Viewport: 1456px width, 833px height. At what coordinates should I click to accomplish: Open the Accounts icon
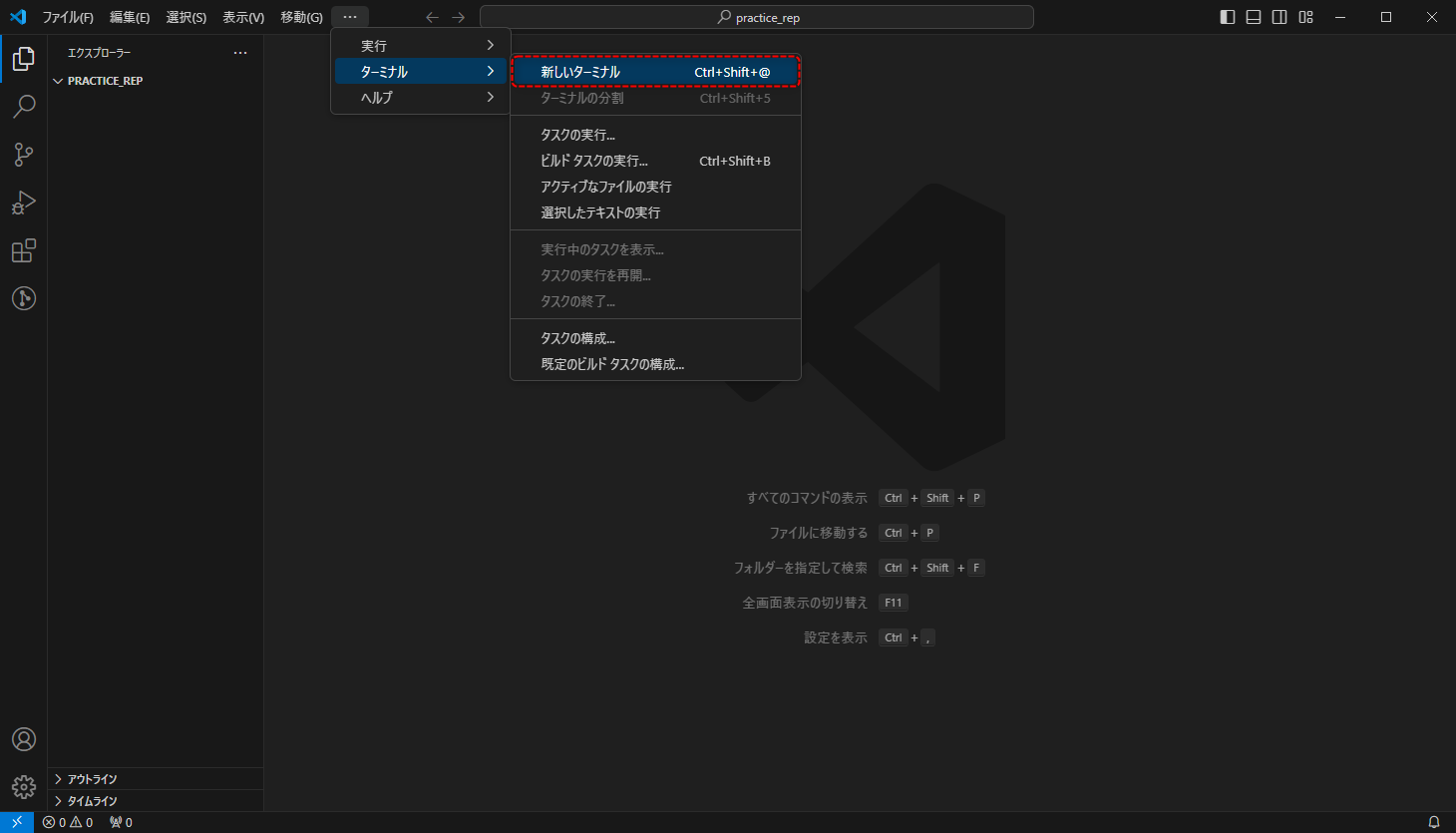(x=24, y=739)
